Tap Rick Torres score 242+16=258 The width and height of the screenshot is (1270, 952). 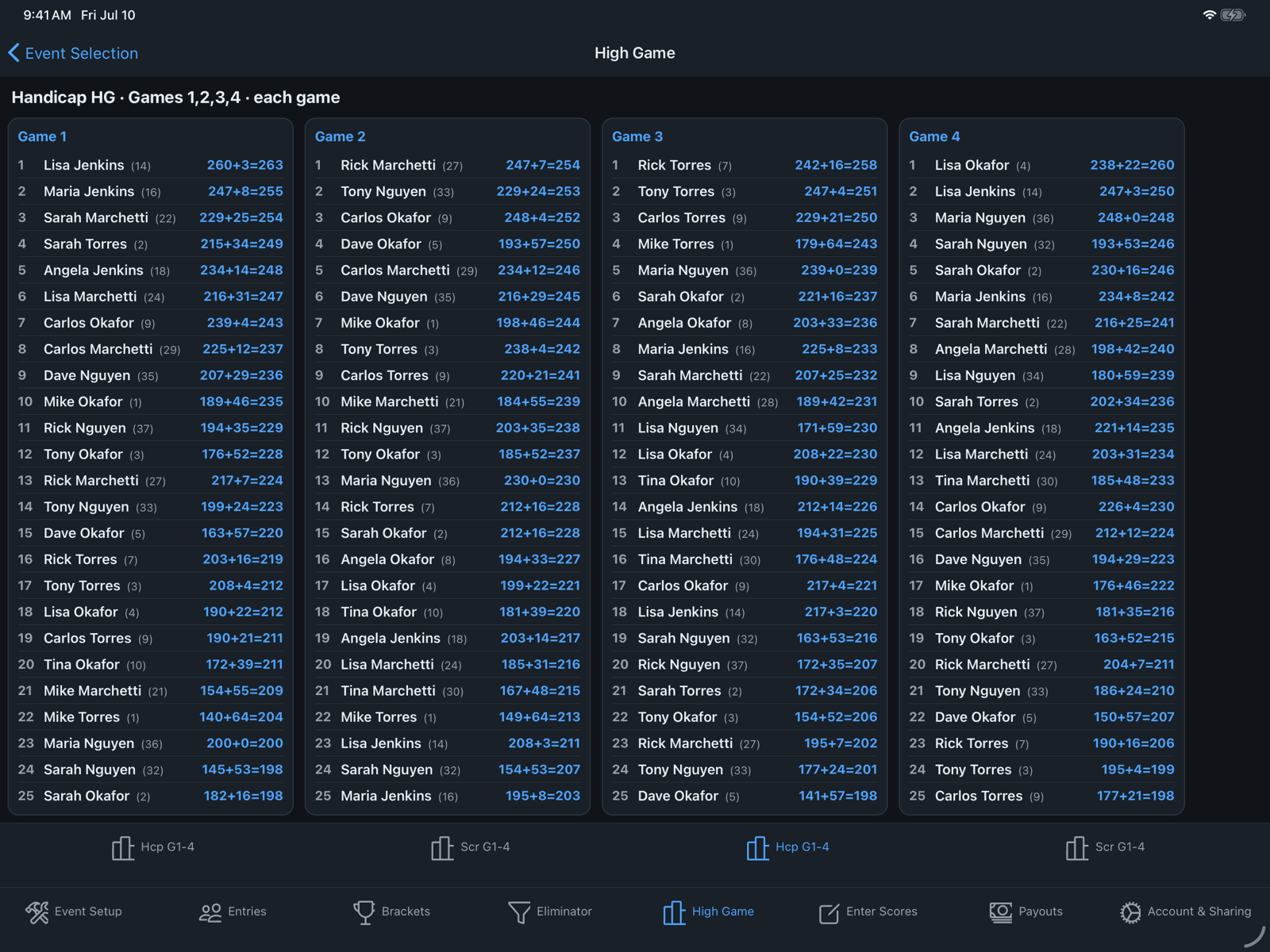click(x=836, y=165)
